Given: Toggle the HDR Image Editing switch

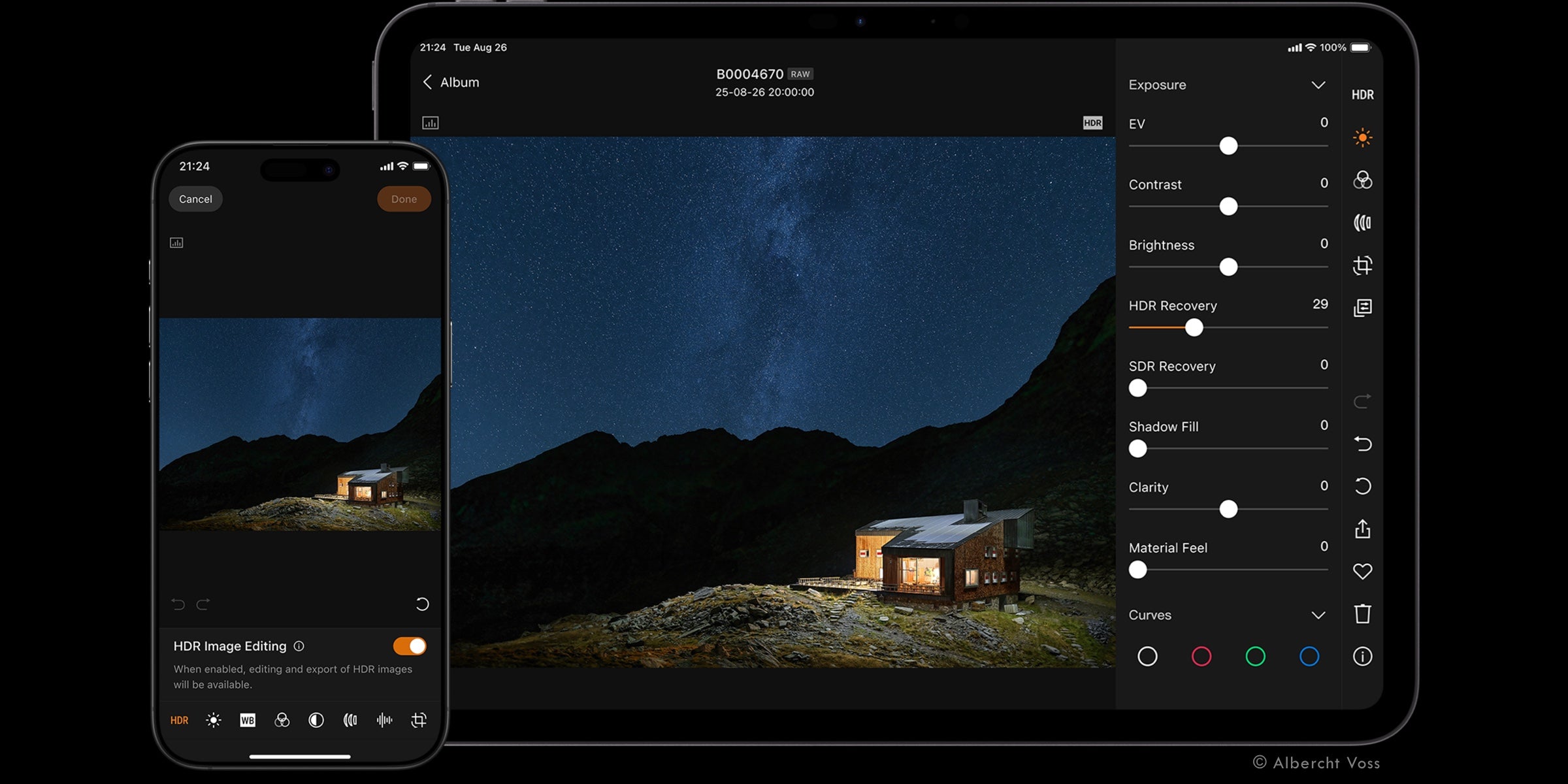Looking at the screenshot, I should click(410, 646).
